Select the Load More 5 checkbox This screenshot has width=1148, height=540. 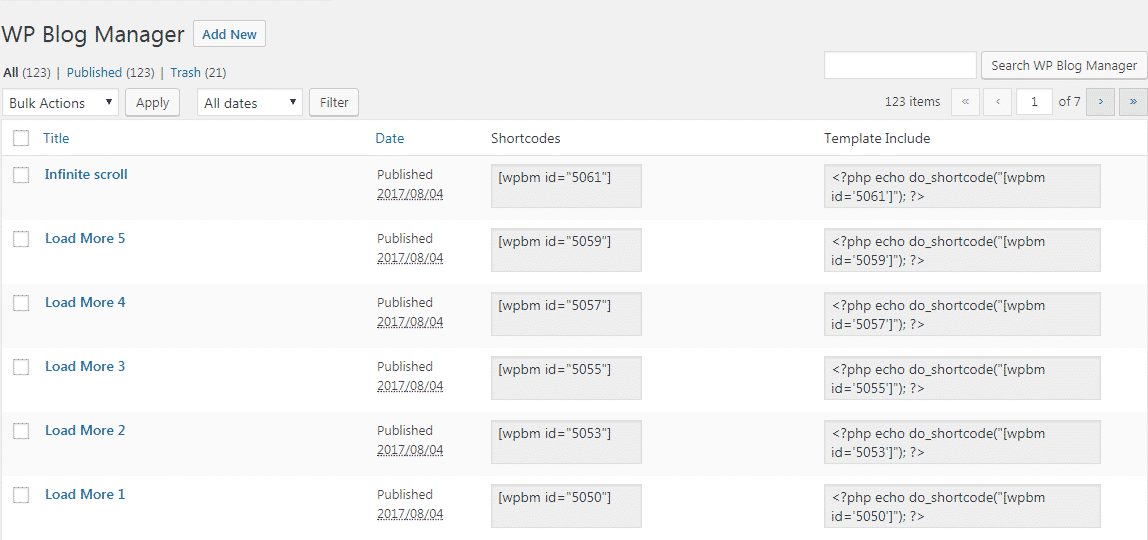coord(21,239)
